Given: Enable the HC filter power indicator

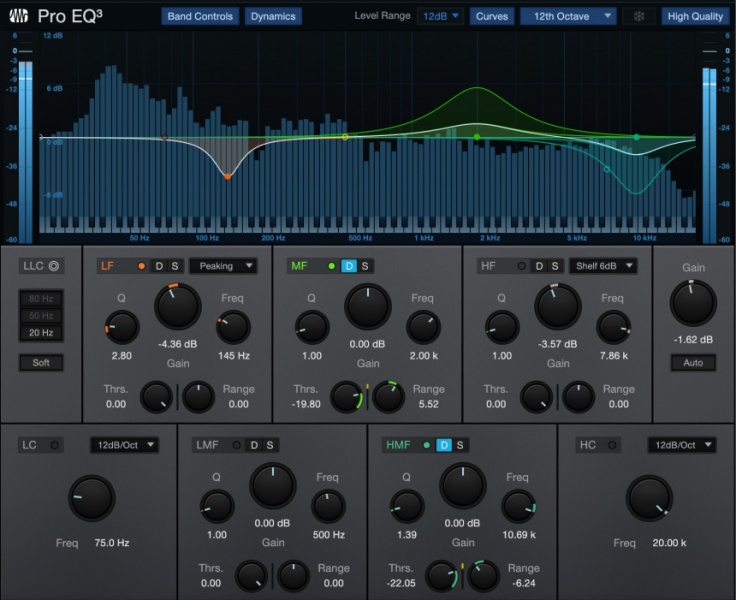Looking at the screenshot, I should pyautogui.click(x=612, y=445).
